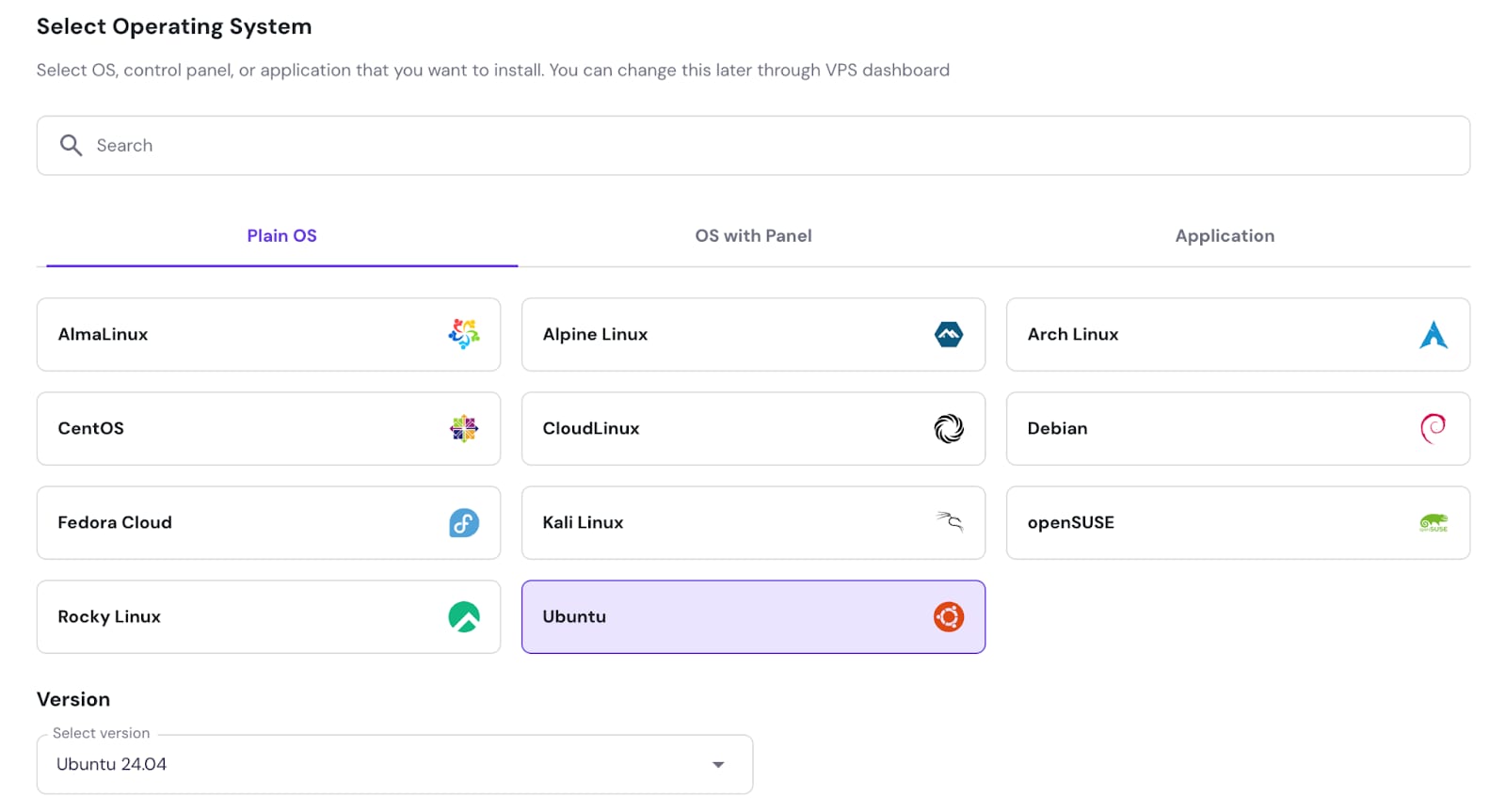Image resolution: width=1506 pixels, height=812 pixels.
Task: Click the Fedora Cloud logo icon
Action: click(x=463, y=522)
